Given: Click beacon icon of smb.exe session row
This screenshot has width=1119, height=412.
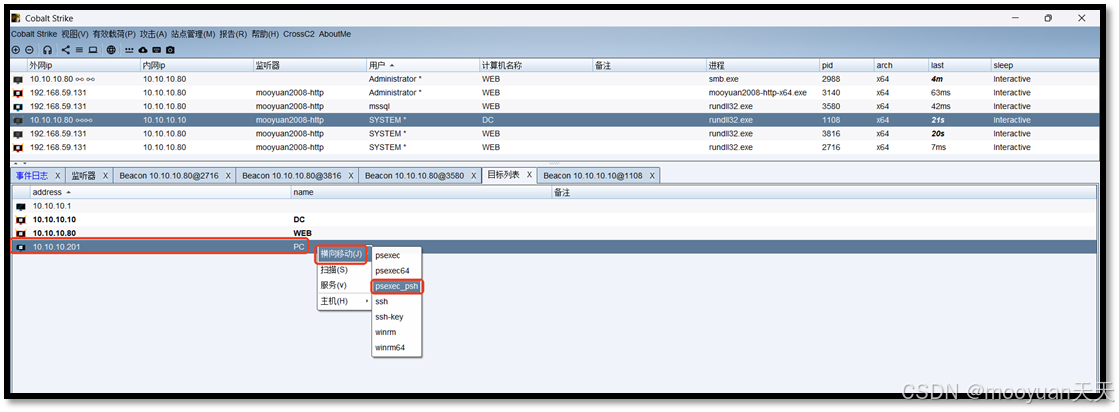Looking at the screenshot, I should click(x=19, y=79).
